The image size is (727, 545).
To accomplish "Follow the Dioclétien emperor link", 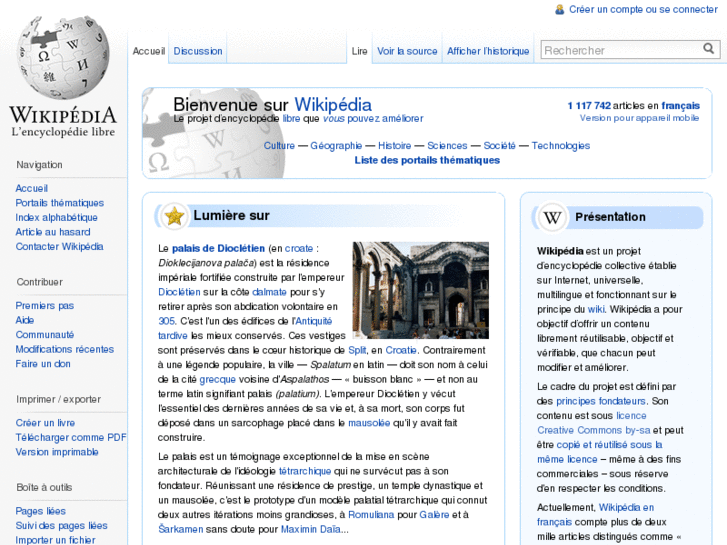I will pos(179,292).
